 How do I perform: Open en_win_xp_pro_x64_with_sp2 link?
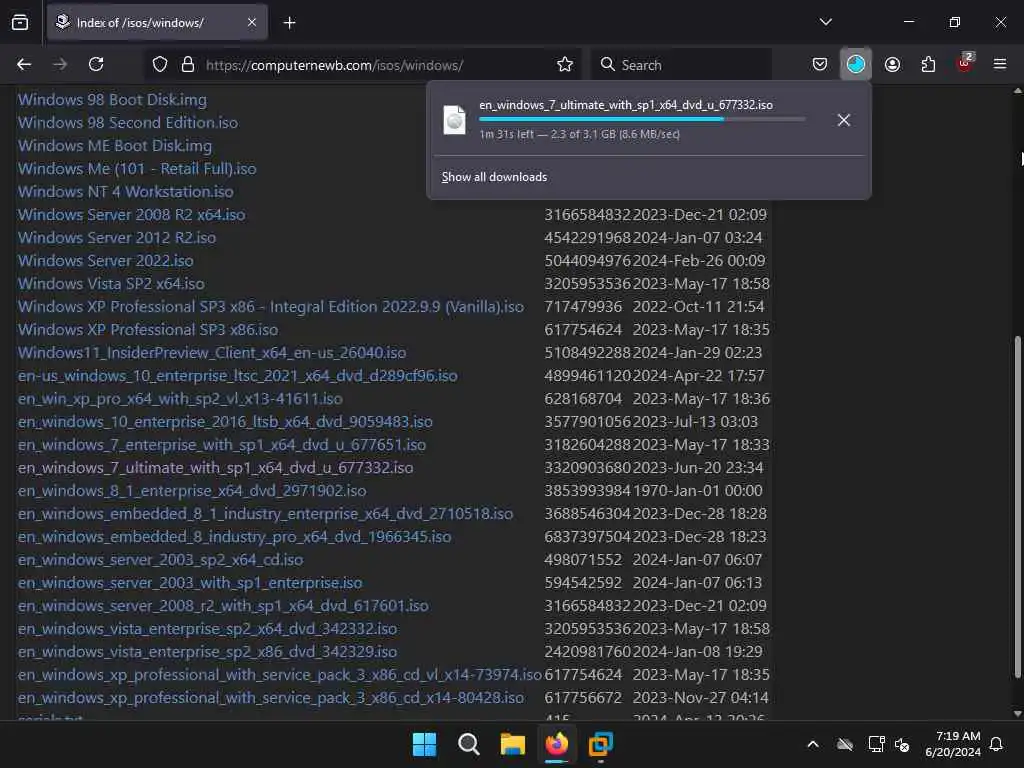click(180, 398)
